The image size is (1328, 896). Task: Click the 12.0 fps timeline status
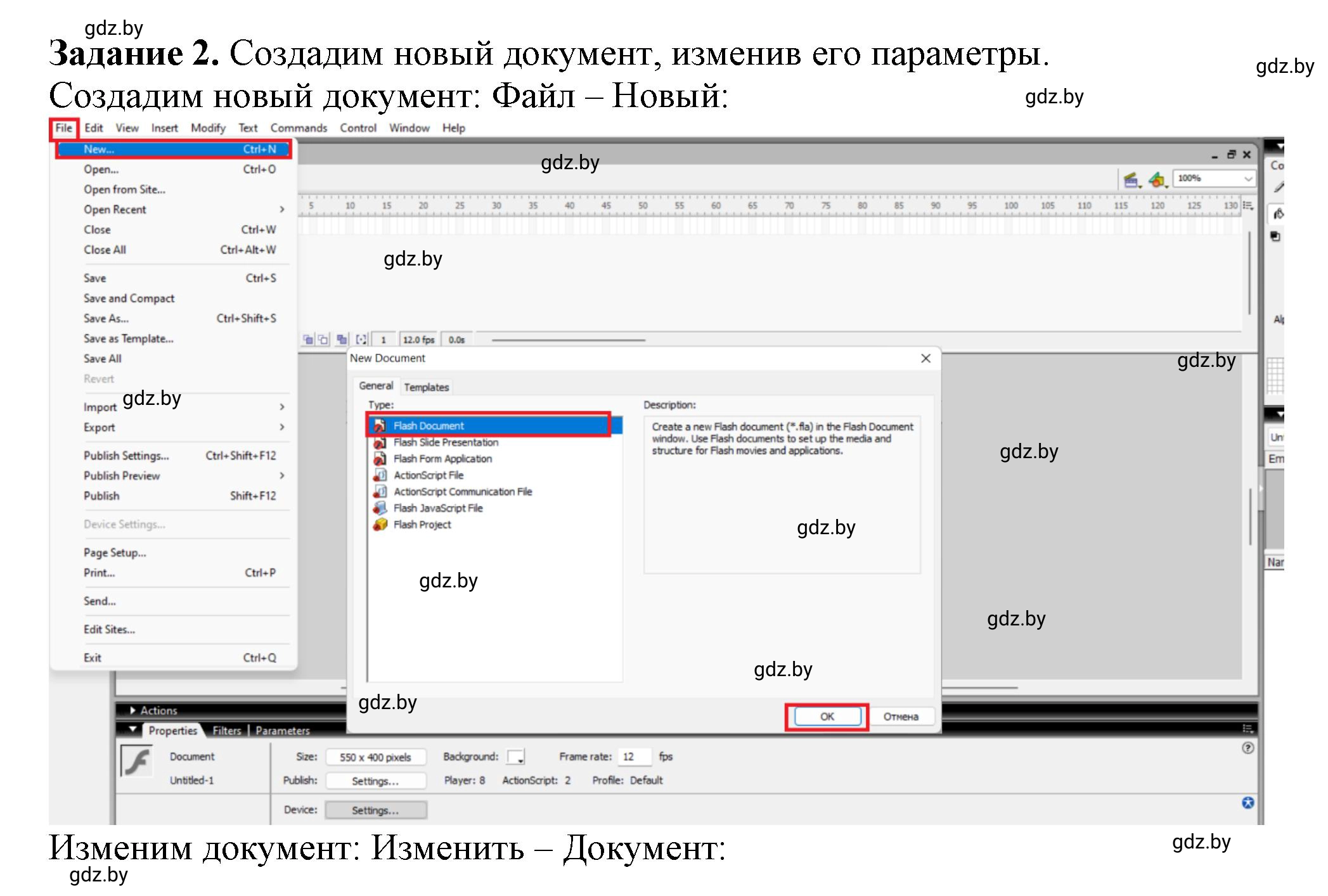click(419, 340)
